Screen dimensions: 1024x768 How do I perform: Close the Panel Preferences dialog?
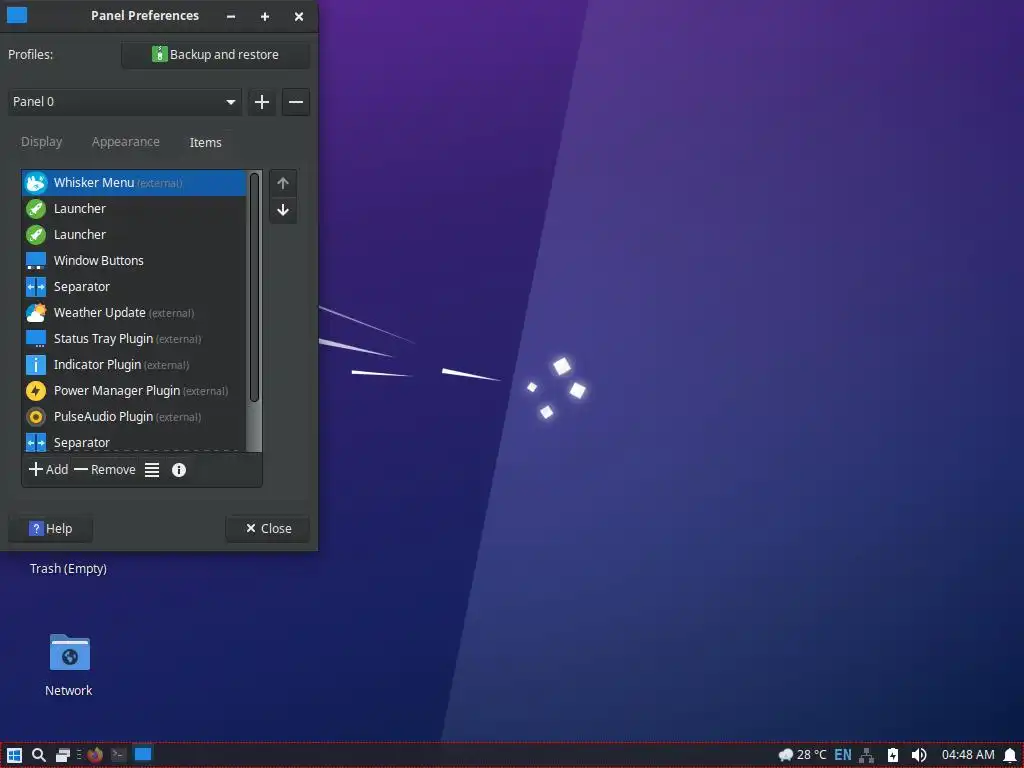tap(268, 528)
